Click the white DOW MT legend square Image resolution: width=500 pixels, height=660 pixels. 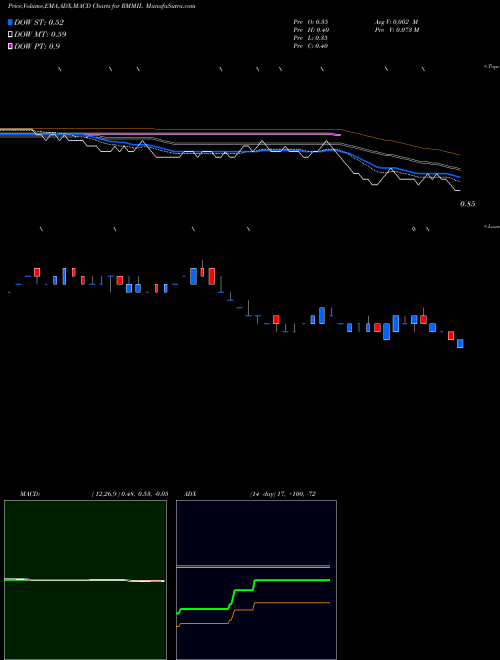[10, 34]
